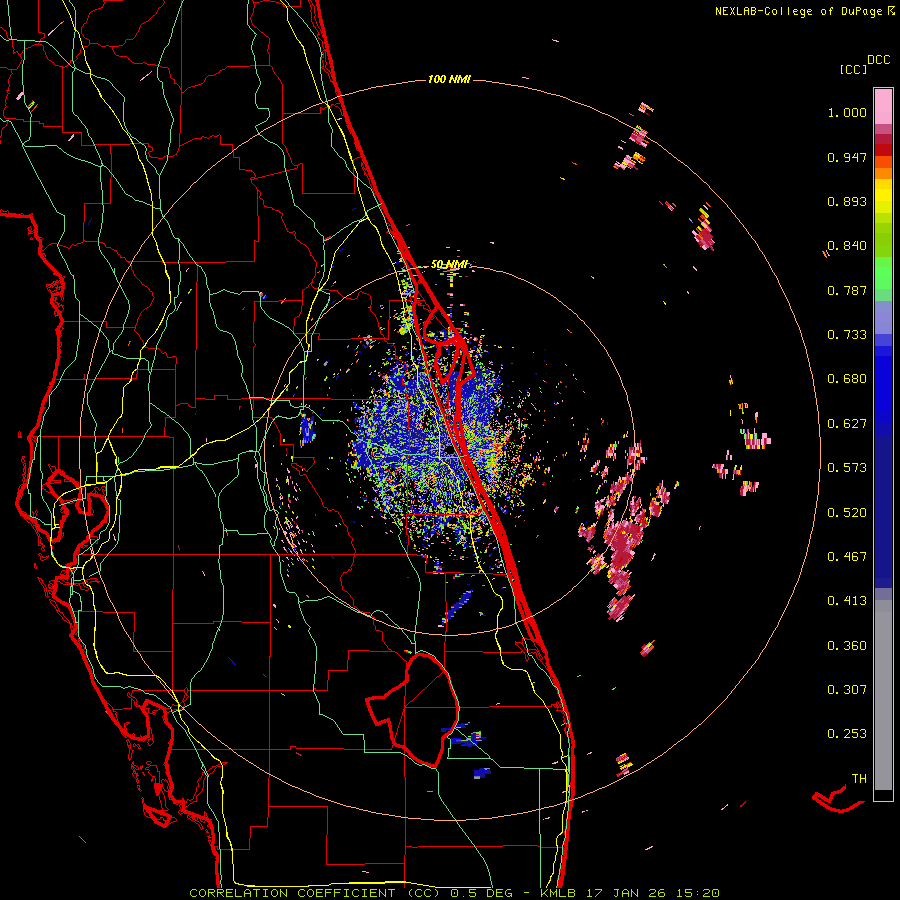Click the DCC label above the color bar
Screen dimensions: 900x900
point(879,60)
